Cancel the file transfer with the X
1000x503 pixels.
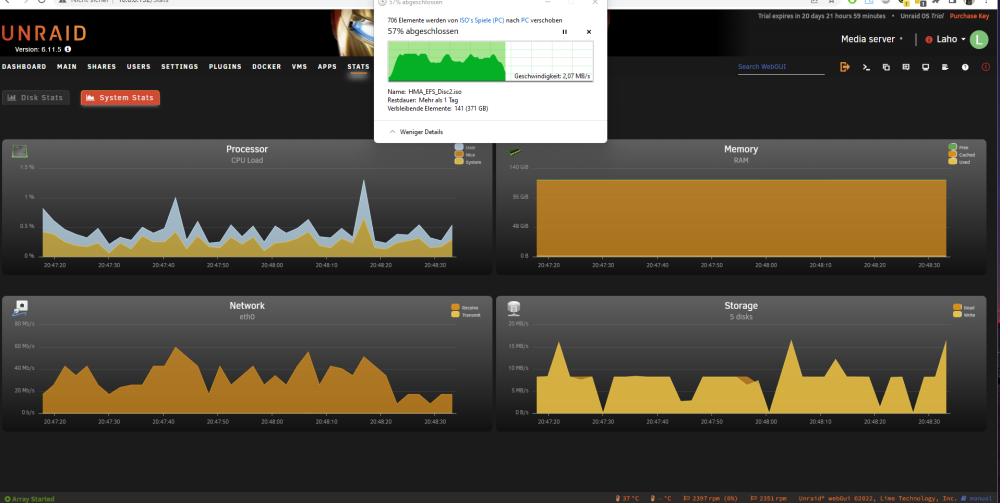click(x=589, y=32)
